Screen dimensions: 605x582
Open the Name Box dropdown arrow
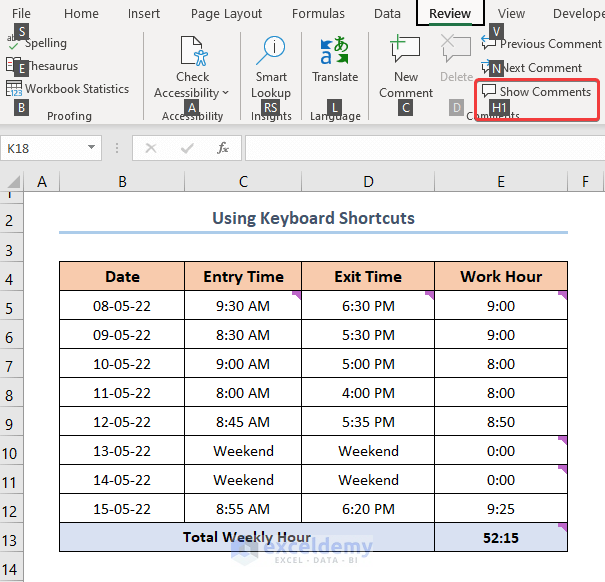click(92, 148)
